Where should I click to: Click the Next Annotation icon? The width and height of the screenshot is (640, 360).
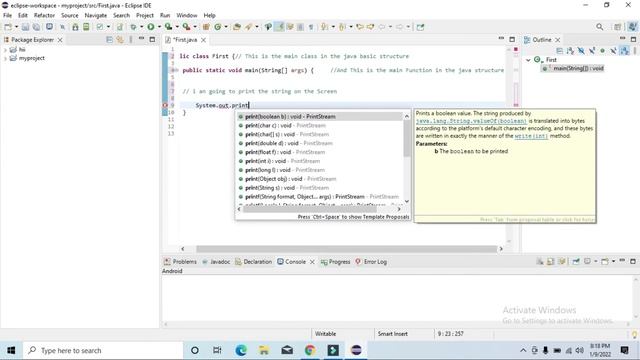324,27
